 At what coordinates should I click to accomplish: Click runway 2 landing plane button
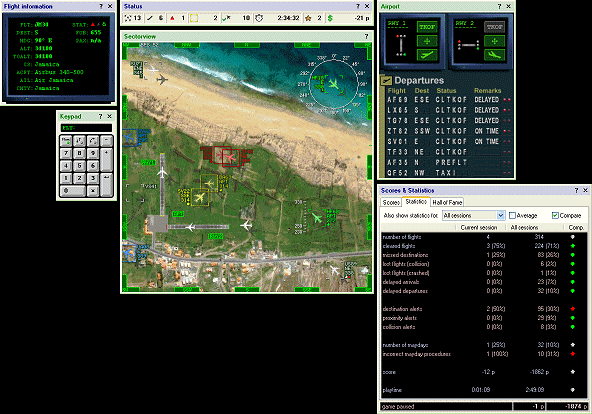495,55
